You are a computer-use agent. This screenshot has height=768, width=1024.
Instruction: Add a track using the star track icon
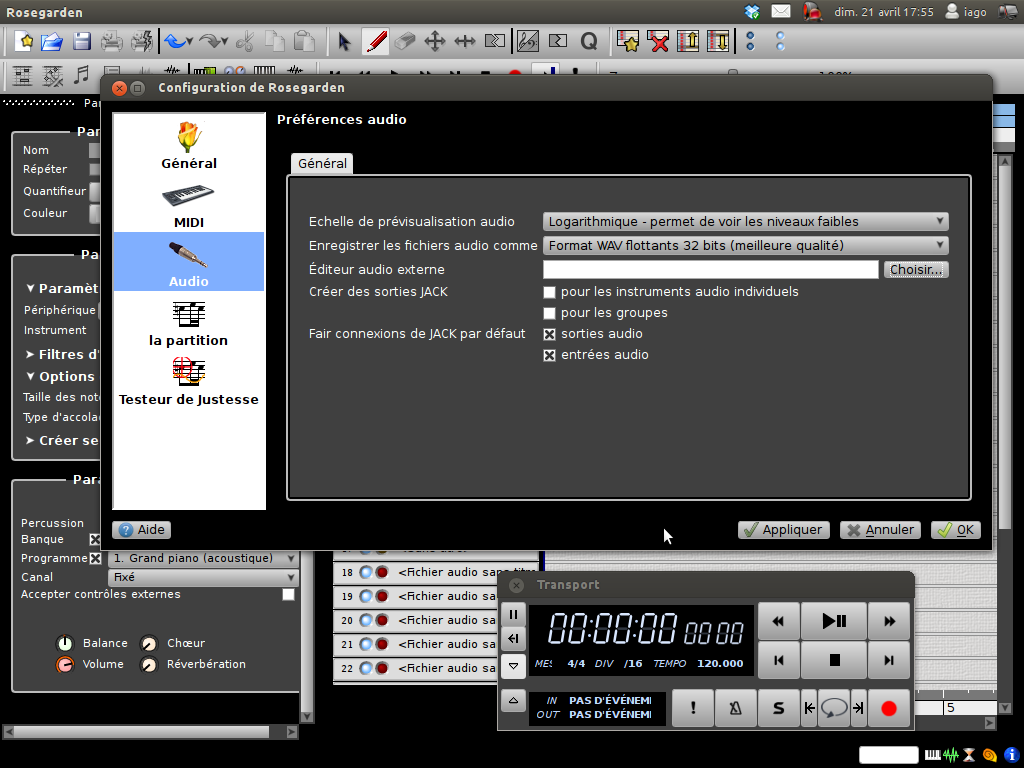[x=628, y=42]
